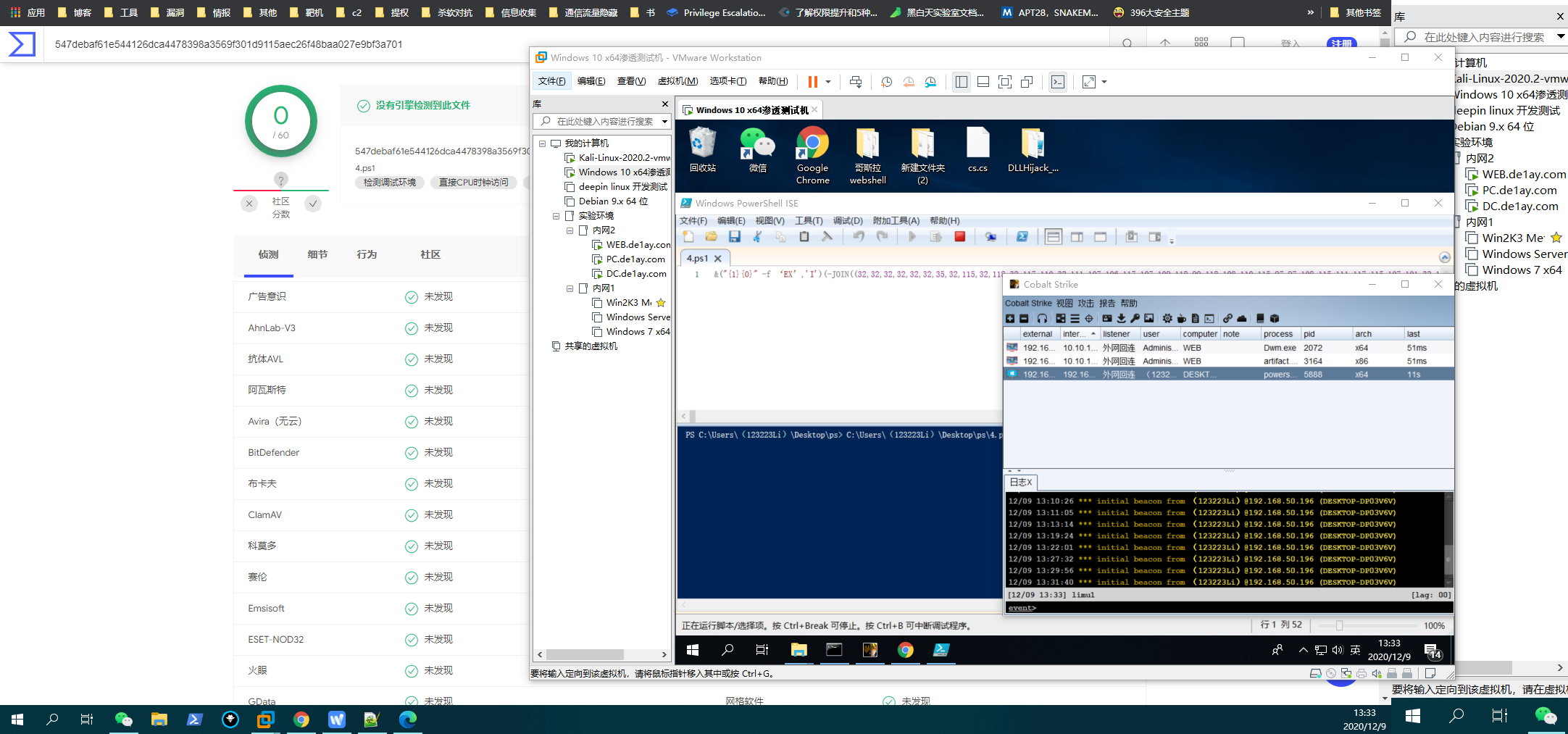1568x734 pixels.
Task: Collapse the 内网2 folder in the library tree
Action: click(570, 230)
